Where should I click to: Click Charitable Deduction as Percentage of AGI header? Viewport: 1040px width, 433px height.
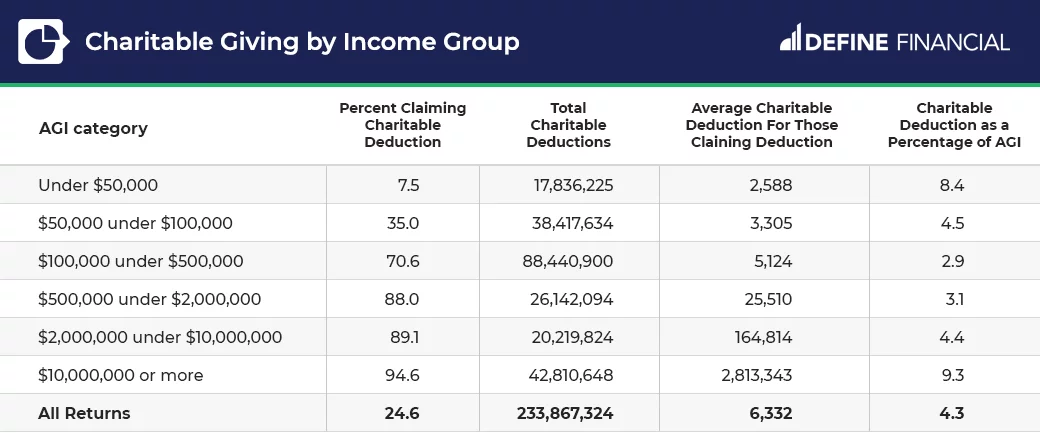click(954, 125)
